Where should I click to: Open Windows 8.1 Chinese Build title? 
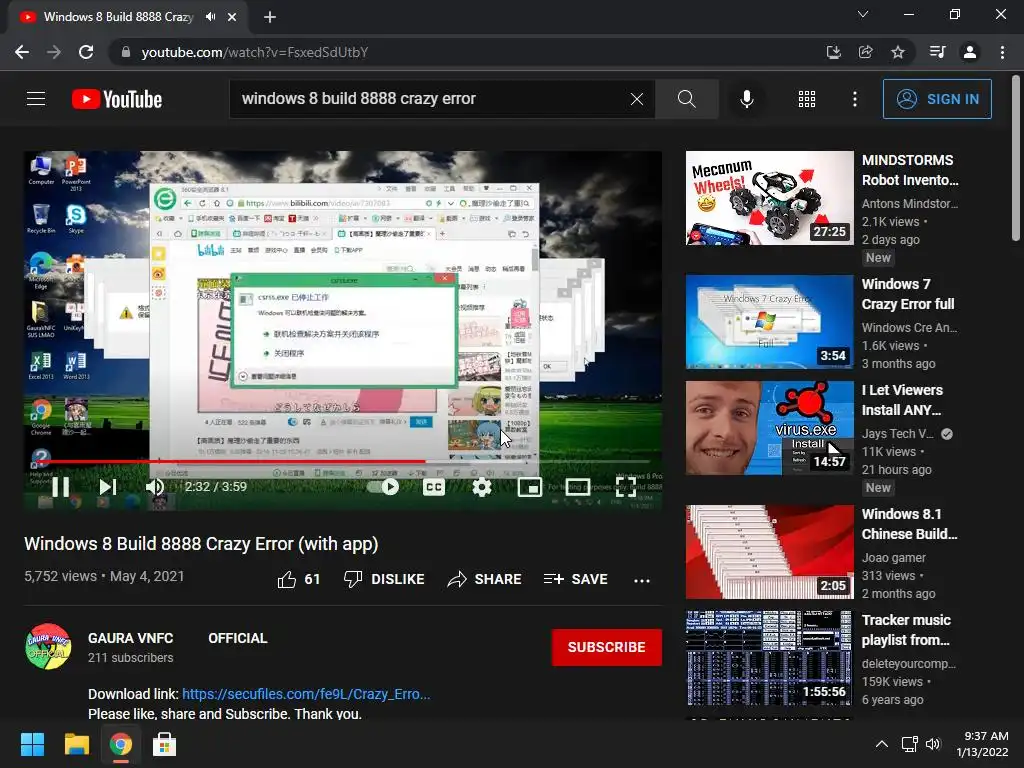point(909,524)
